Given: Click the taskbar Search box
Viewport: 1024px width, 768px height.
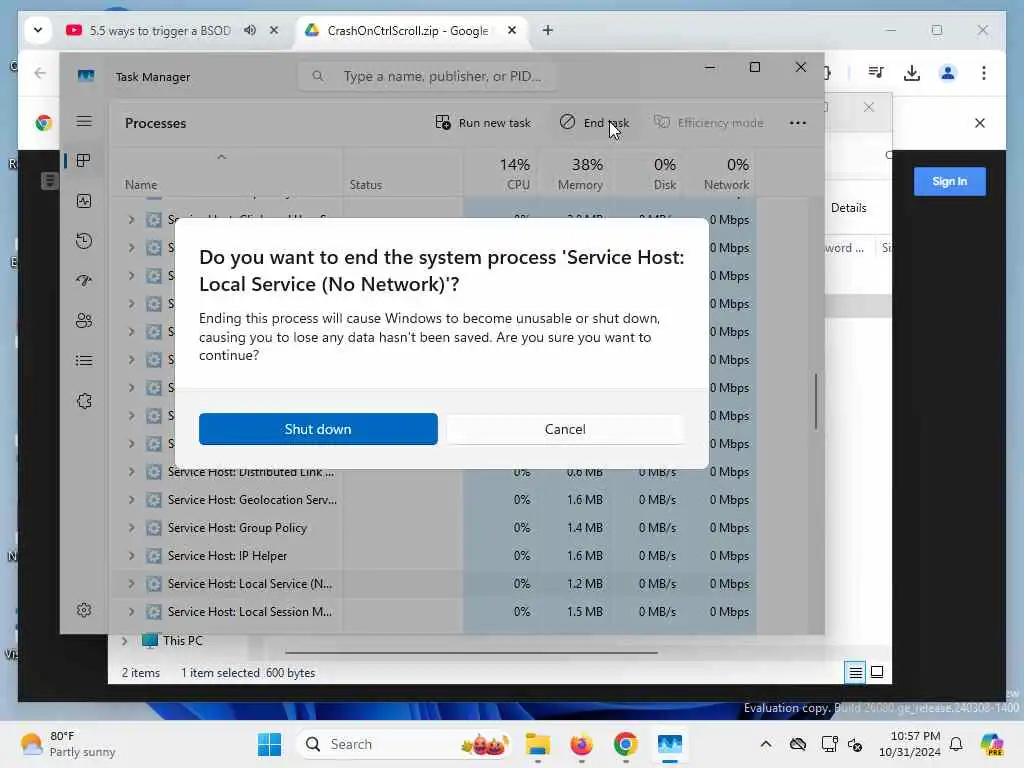Looking at the screenshot, I should 404,744.
